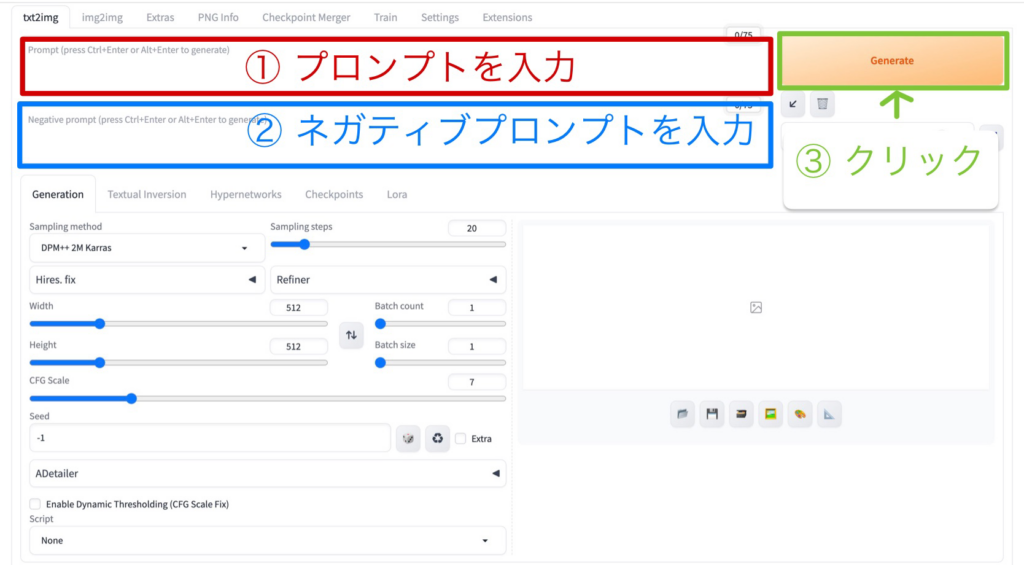Expand the Hires. fix section

147,280
